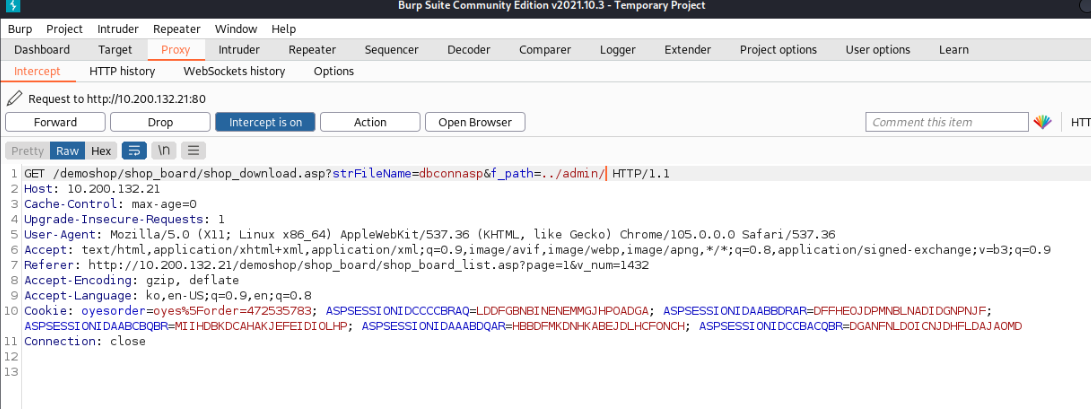Click the Referer header line

tap(337, 265)
